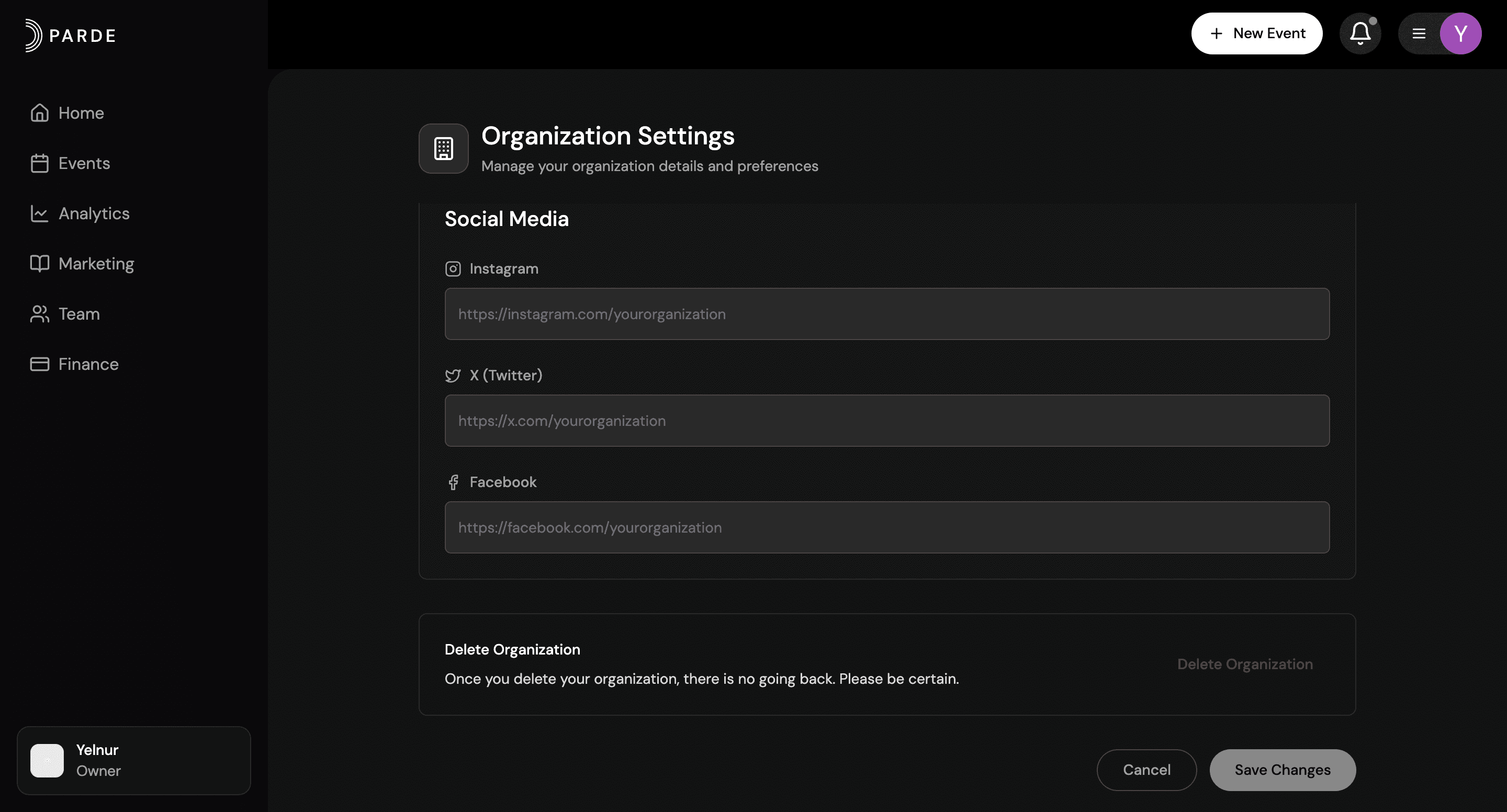
Task: Navigate to Marketing page
Action: coord(96,264)
